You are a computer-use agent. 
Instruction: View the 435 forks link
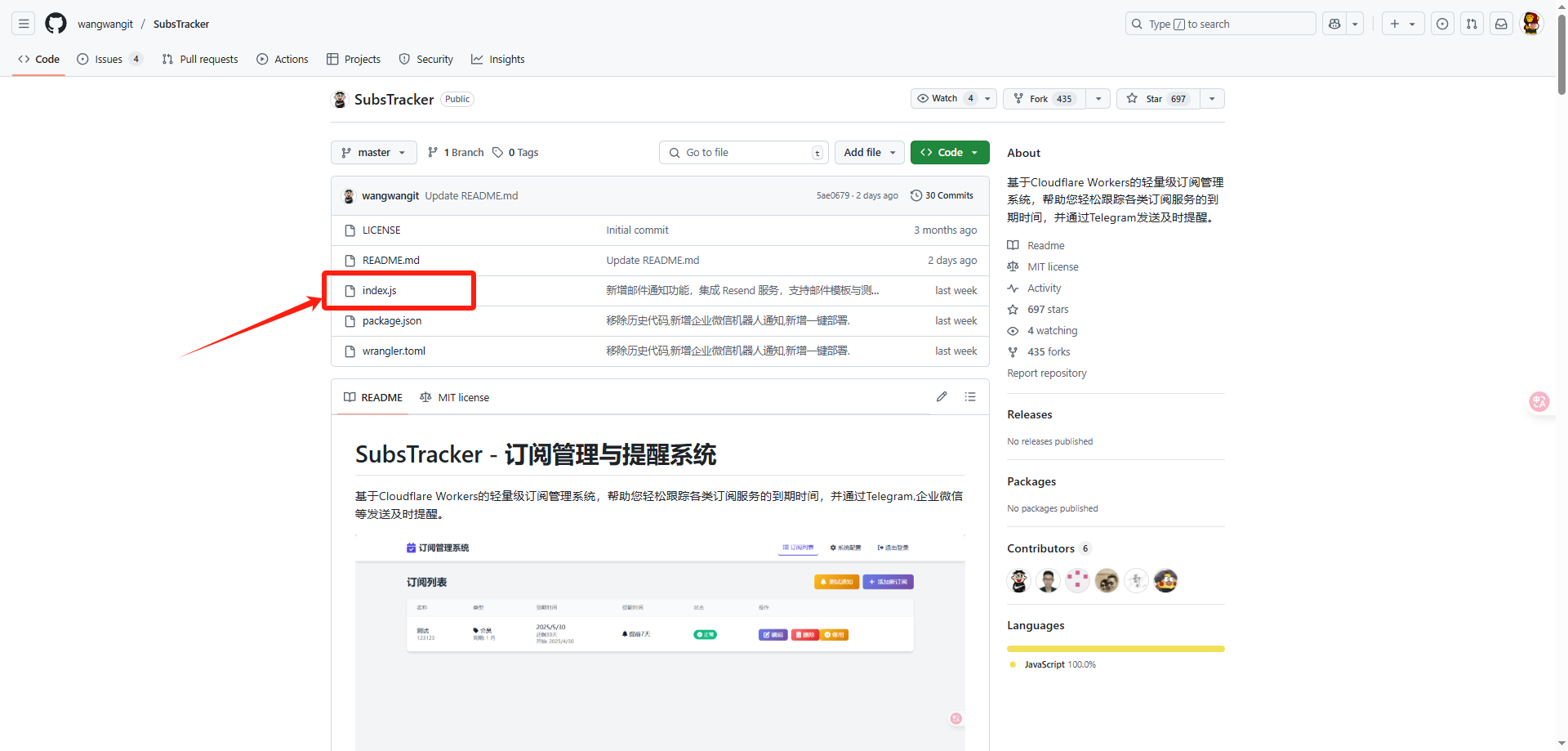[x=1039, y=351]
